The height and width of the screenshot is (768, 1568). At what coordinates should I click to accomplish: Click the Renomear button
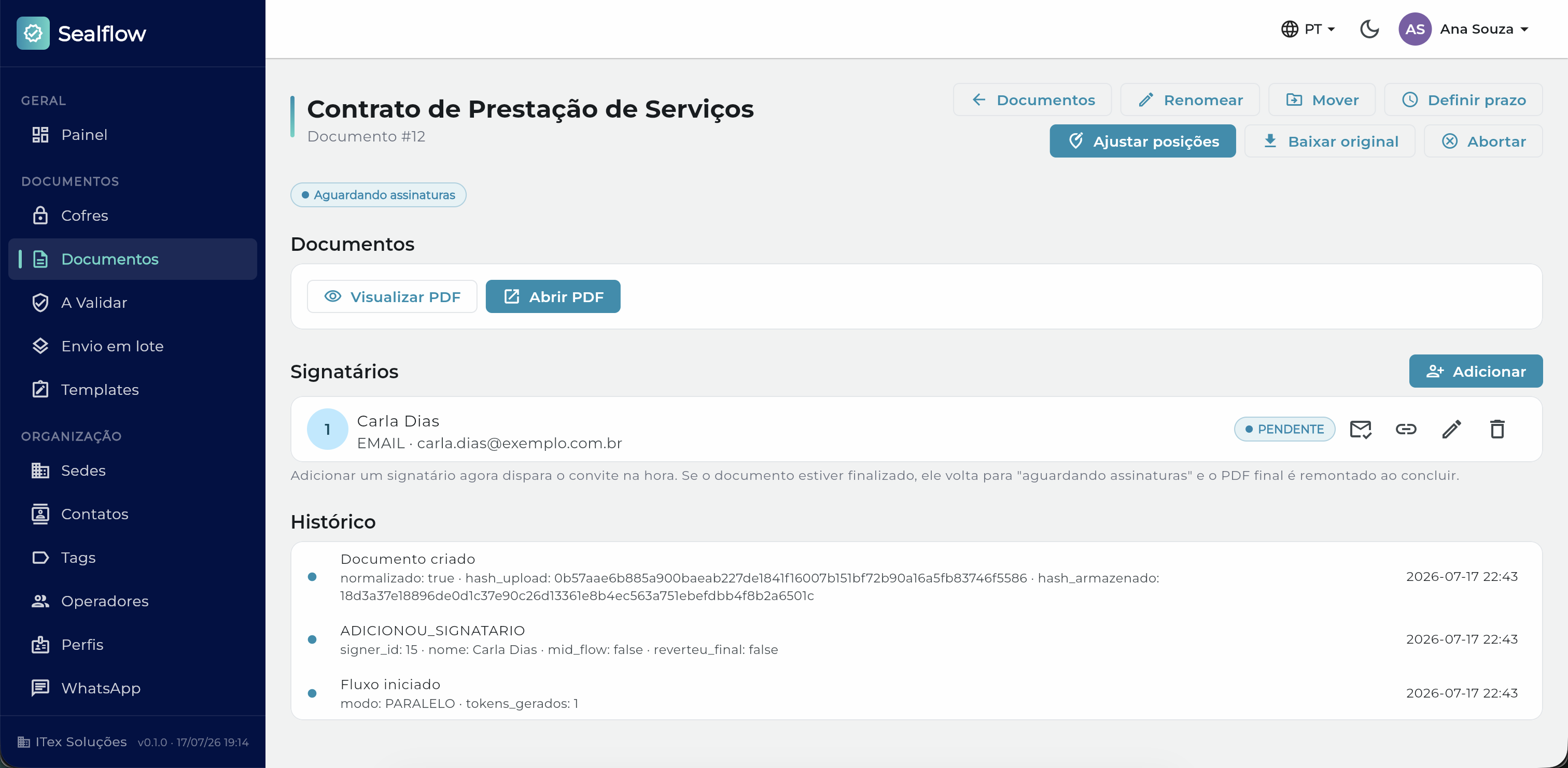(1190, 100)
